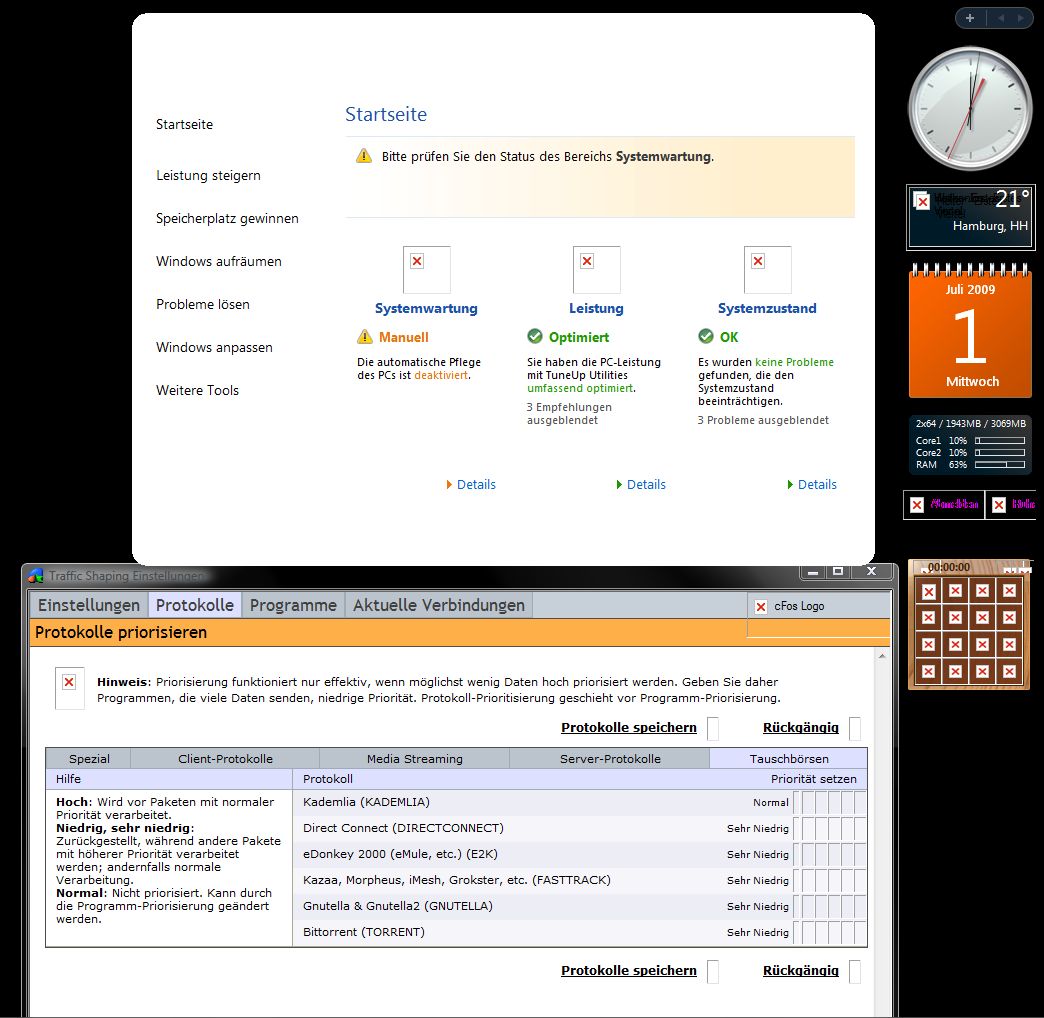Click 3 Empfehlungen ausgeblendet text

click(x=569, y=413)
